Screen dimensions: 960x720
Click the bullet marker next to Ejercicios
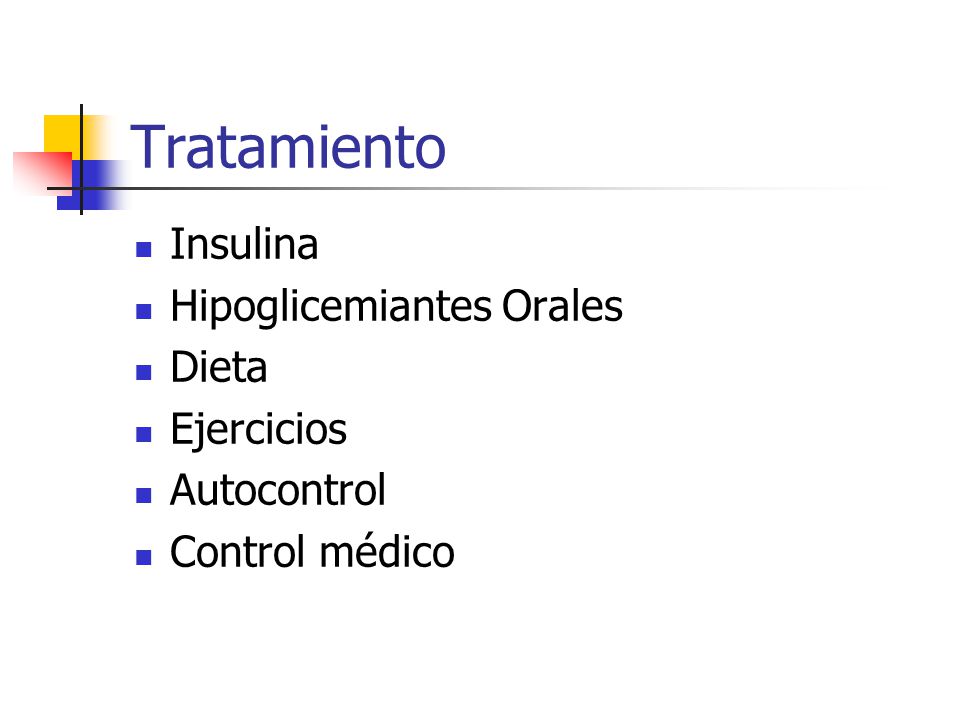pyautogui.click(x=144, y=435)
